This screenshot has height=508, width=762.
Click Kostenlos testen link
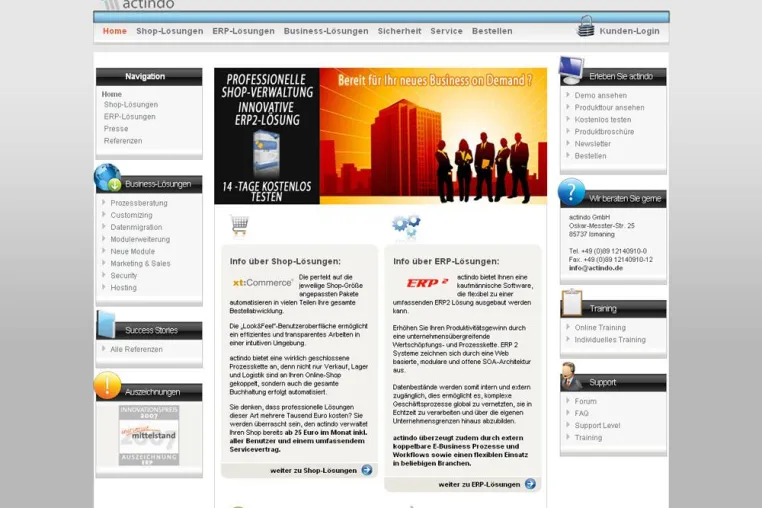[x=603, y=120]
